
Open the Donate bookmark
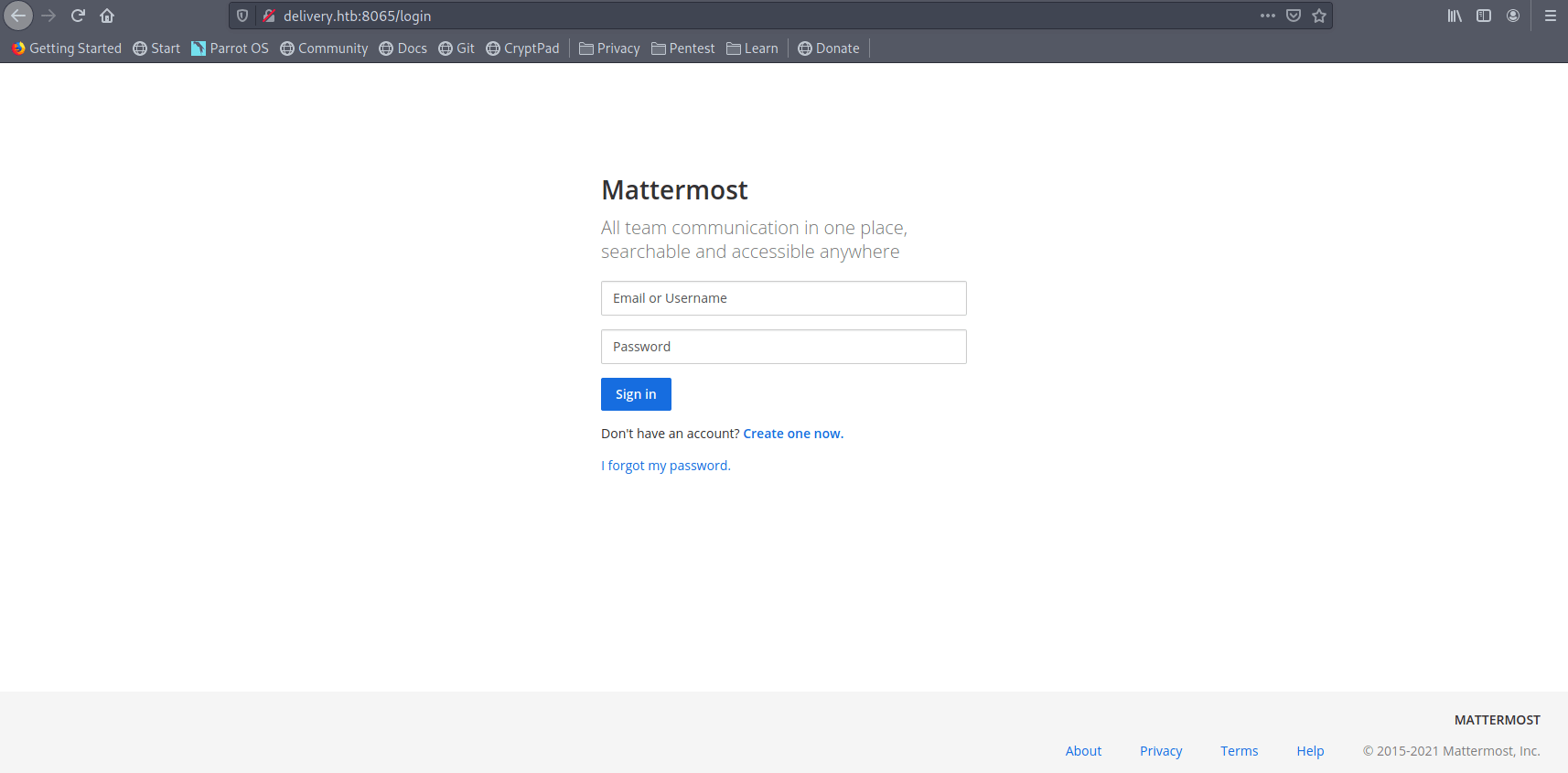(829, 48)
